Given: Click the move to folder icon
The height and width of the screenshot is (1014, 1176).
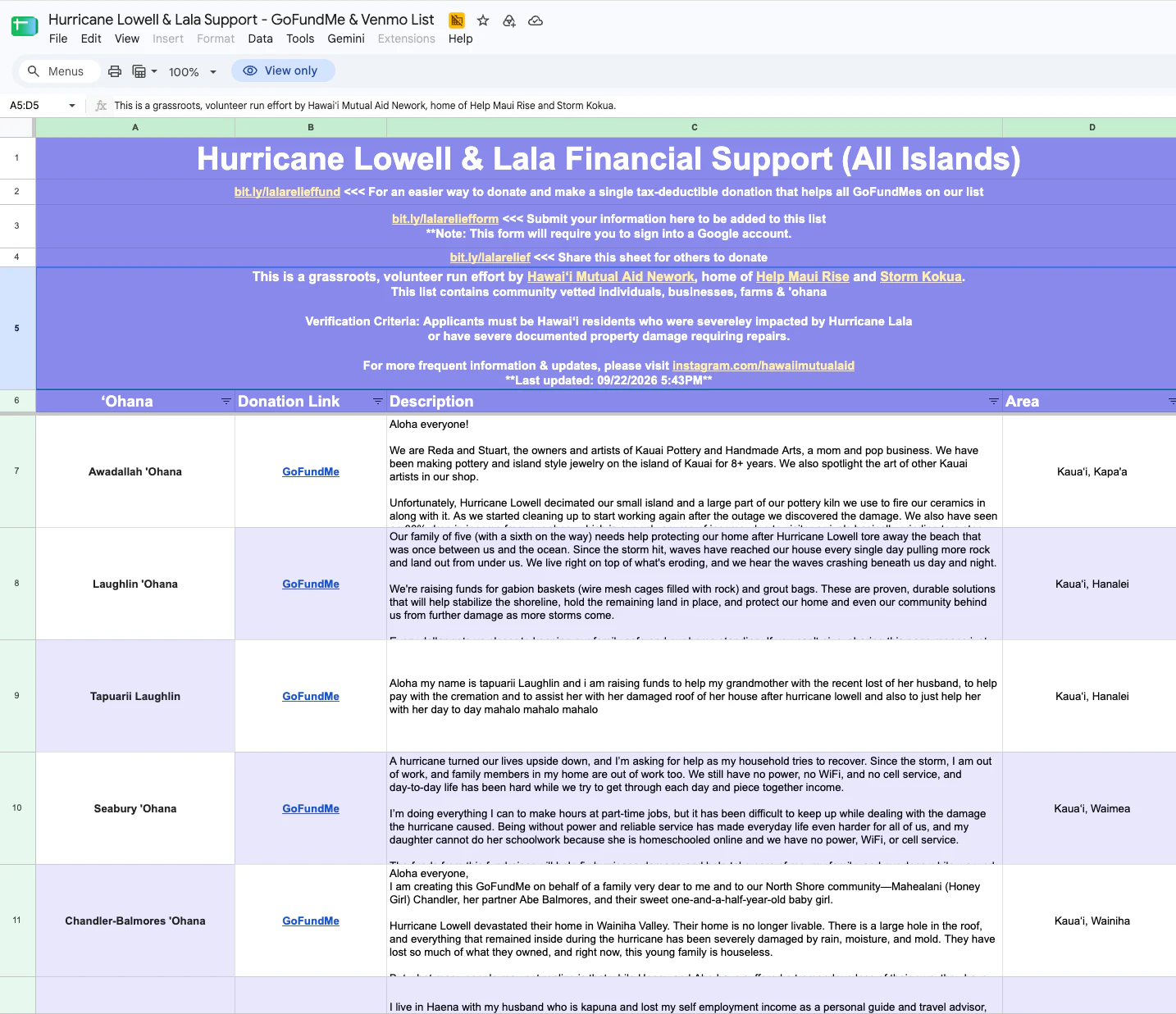Looking at the screenshot, I should (x=509, y=20).
